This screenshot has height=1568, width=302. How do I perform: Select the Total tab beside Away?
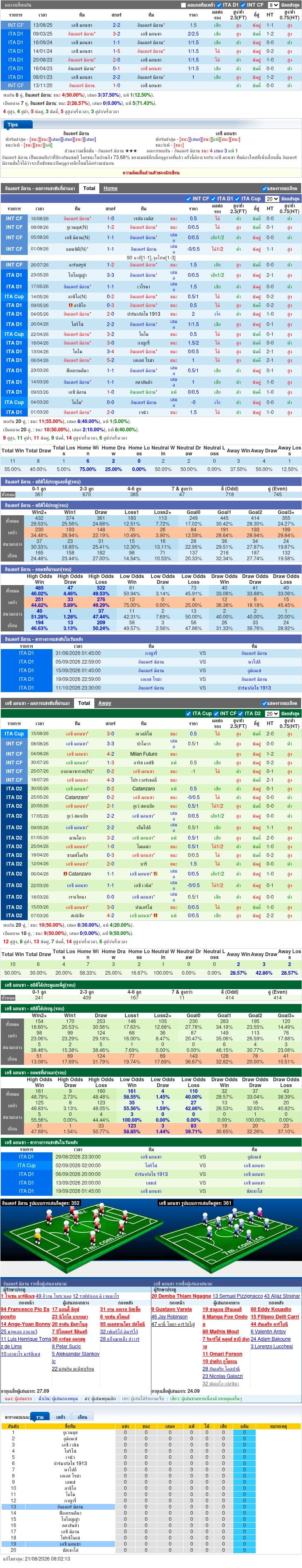point(84,702)
